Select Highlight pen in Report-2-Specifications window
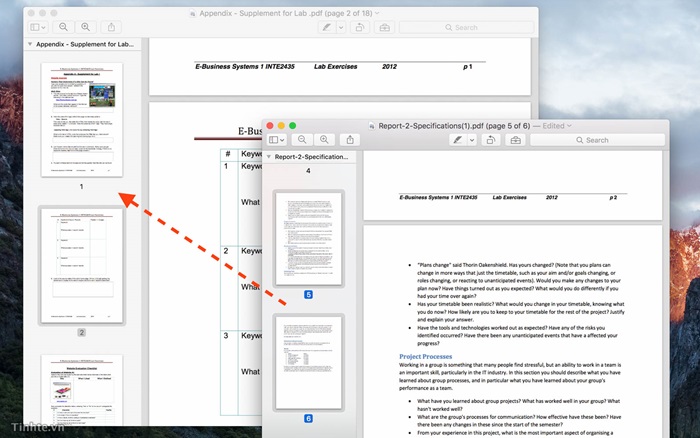This screenshot has height=438, width=700. click(458, 140)
